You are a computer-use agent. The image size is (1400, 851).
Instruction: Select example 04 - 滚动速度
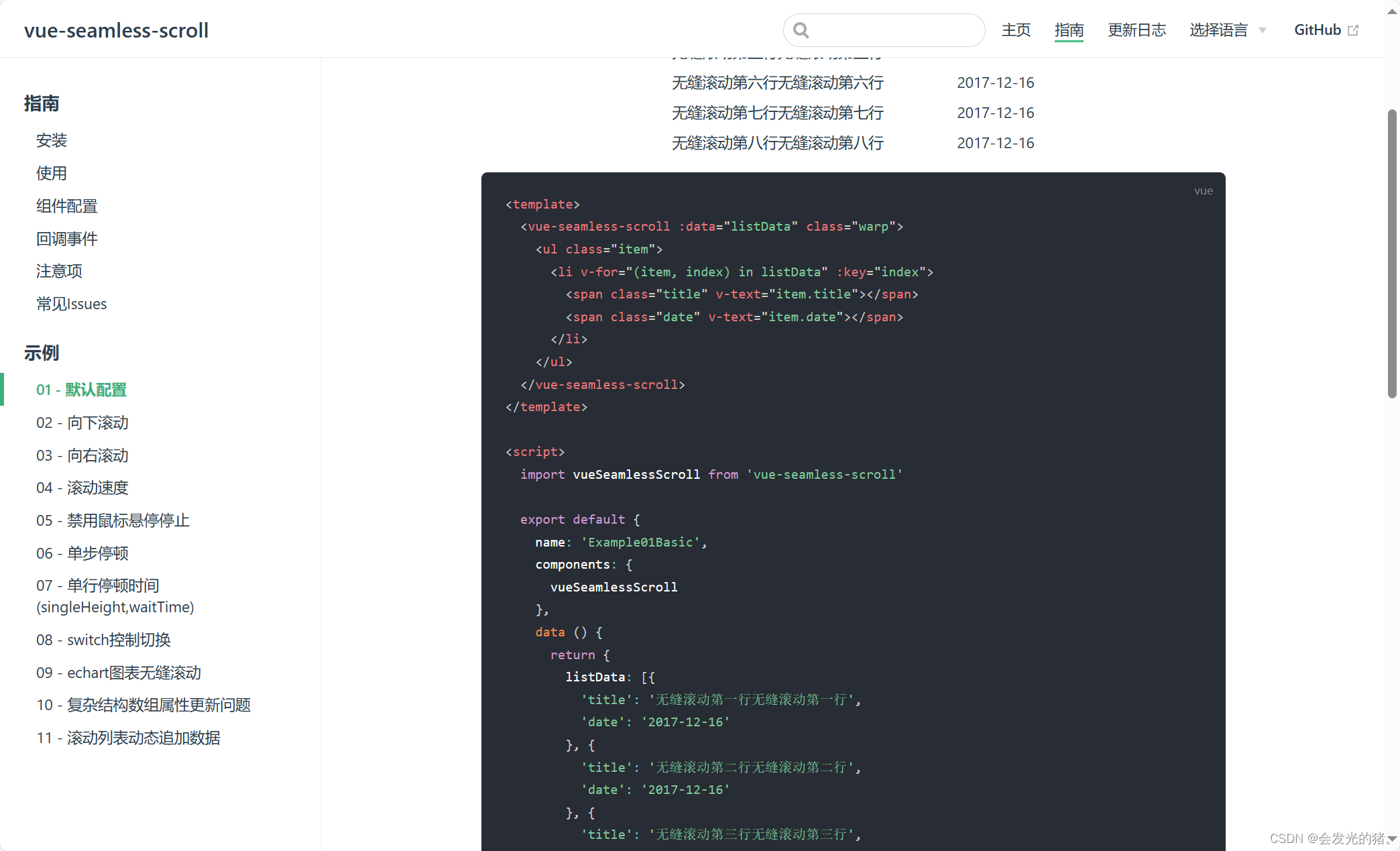[82, 488]
